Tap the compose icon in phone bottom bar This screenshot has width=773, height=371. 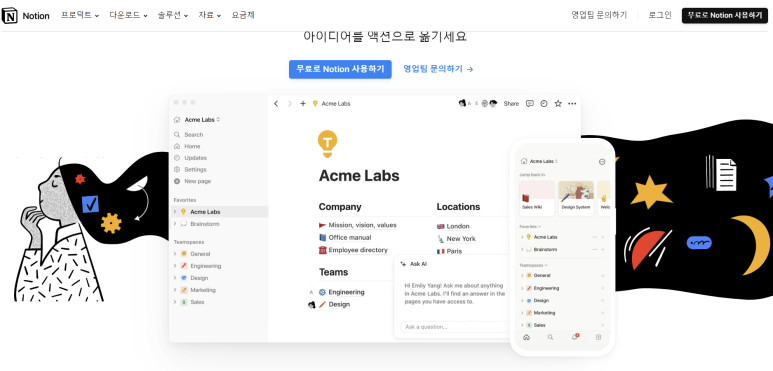[598, 337]
